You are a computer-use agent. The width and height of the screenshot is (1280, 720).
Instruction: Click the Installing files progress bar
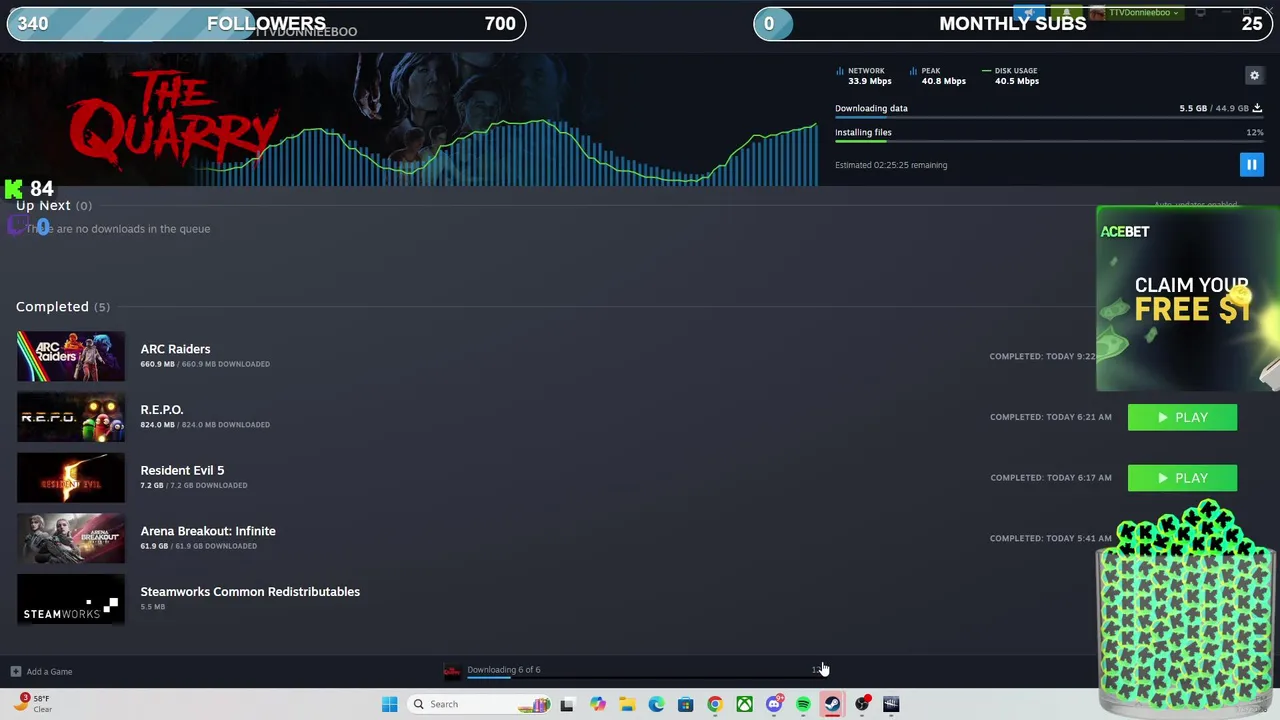(x=1049, y=141)
